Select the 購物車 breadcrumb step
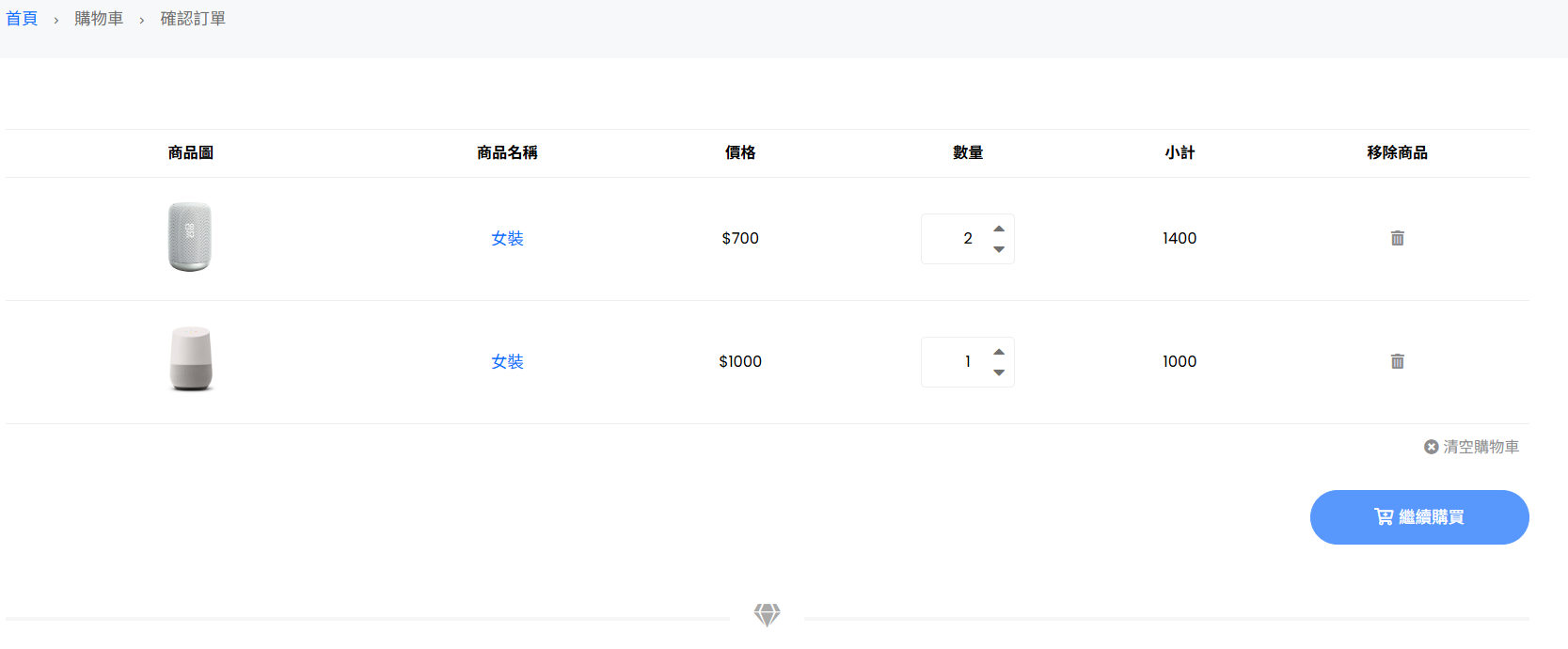The image size is (1568, 649). point(99,19)
